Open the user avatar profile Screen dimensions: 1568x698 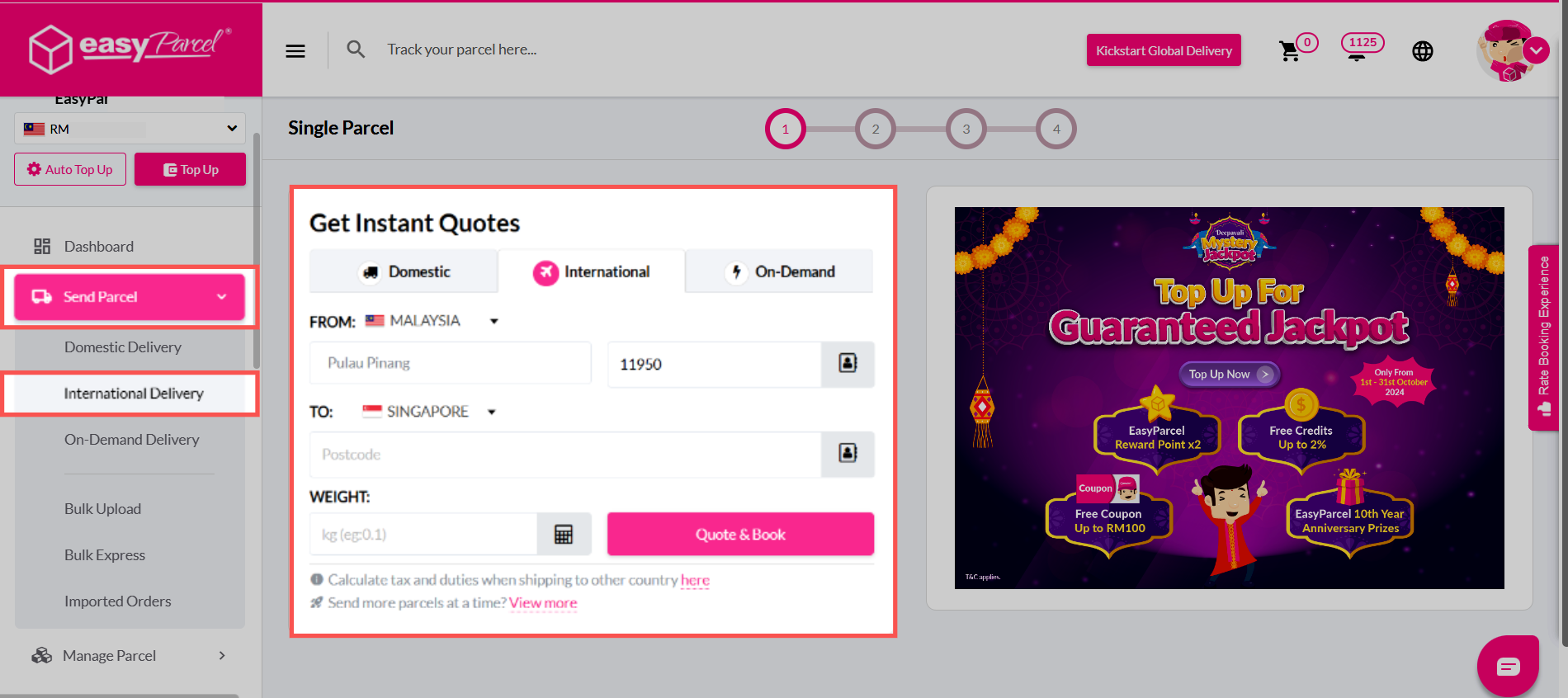1506,51
